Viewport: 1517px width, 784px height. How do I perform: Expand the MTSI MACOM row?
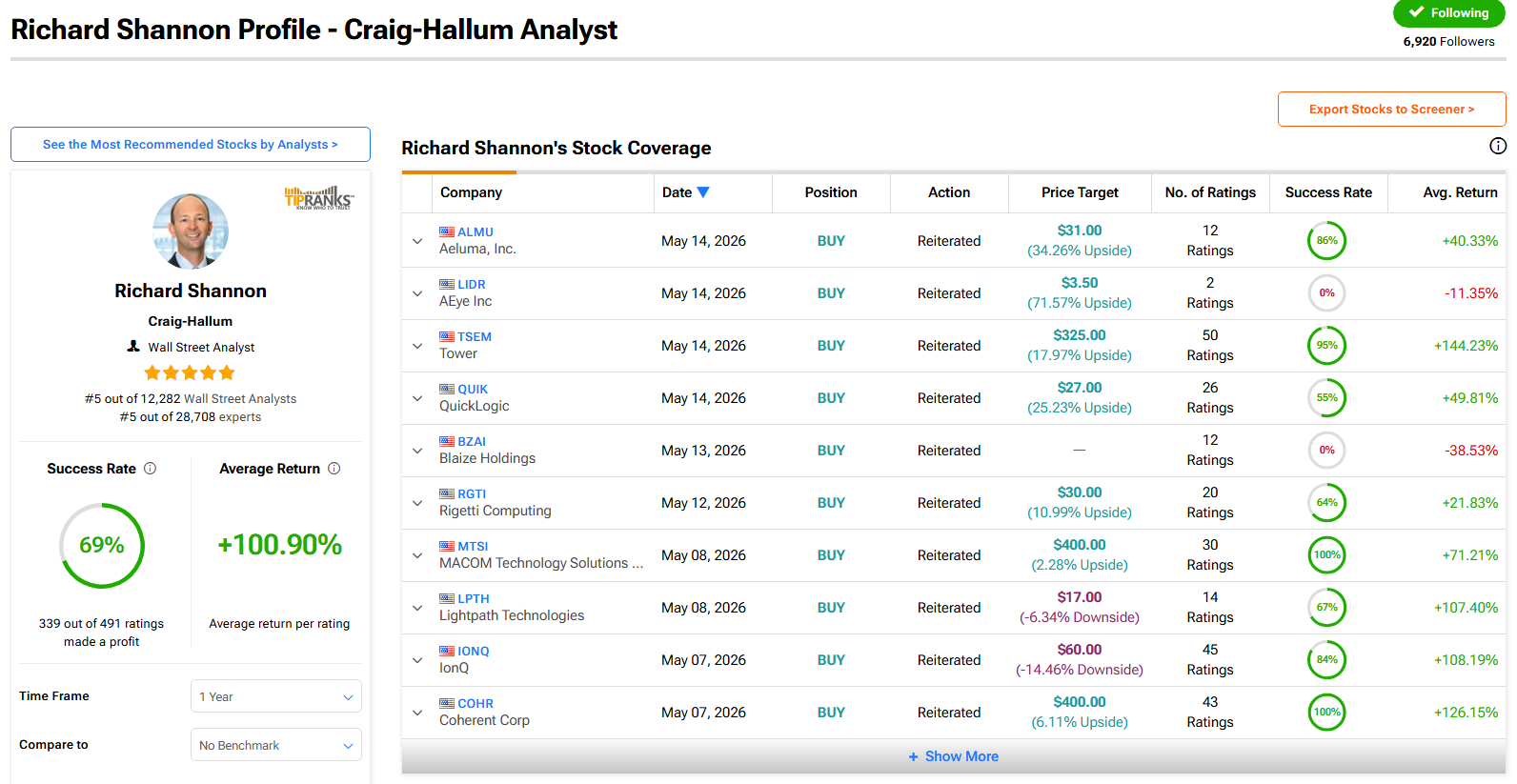[x=417, y=555]
